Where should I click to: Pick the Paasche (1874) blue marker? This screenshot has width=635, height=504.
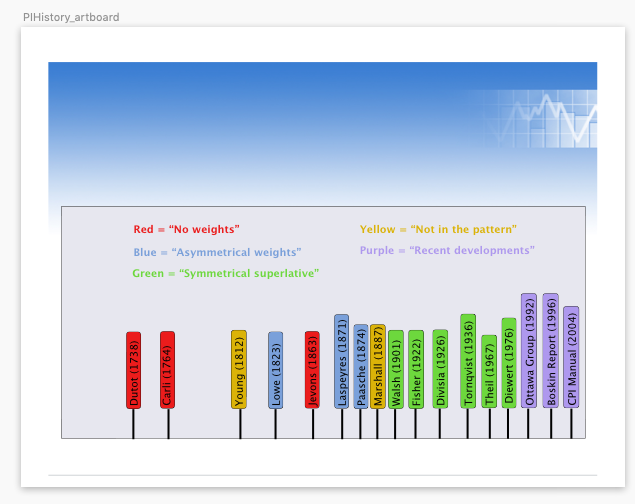point(361,366)
